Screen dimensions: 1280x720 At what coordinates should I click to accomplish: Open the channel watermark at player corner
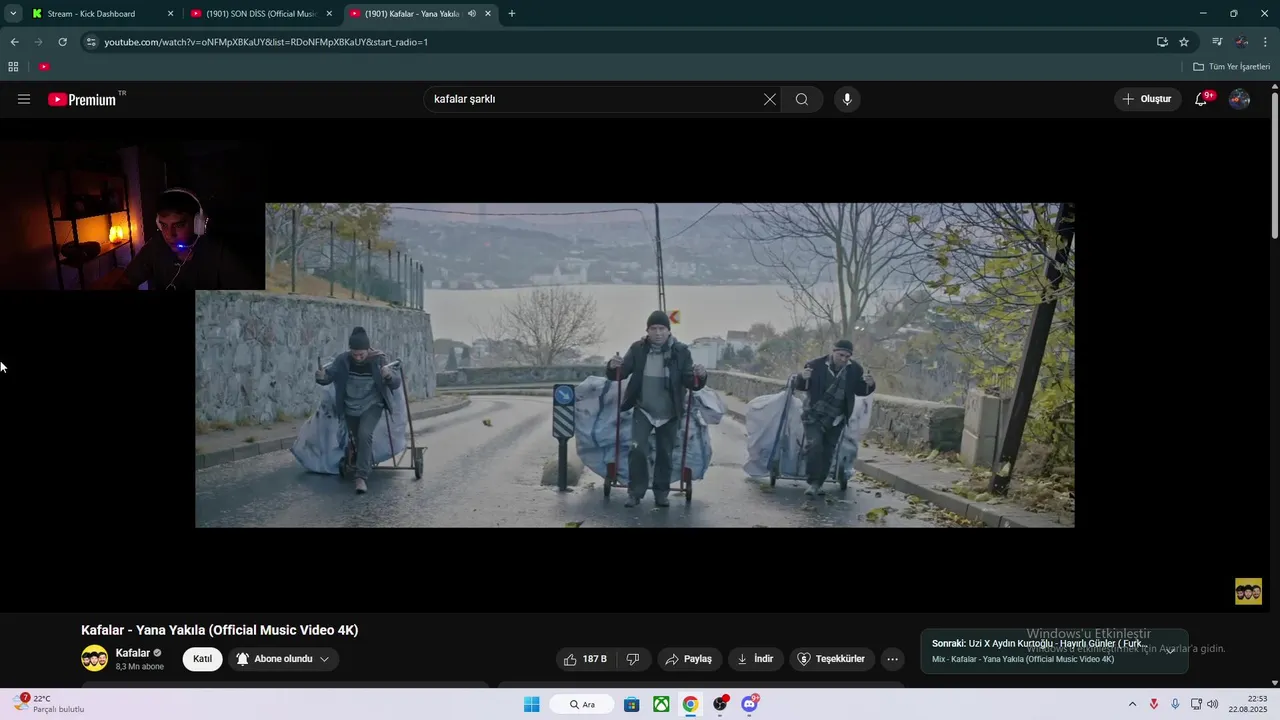tap(1248, 591)
